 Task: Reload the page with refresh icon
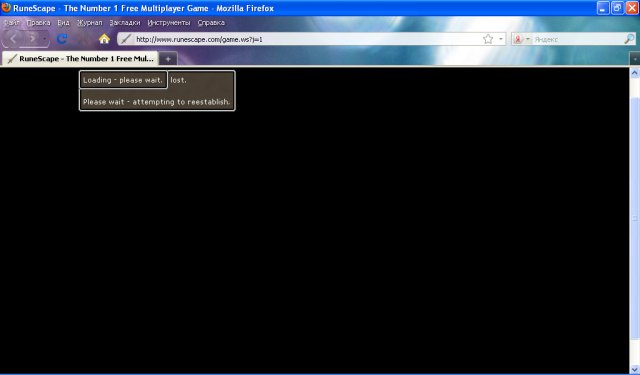tap(62, 39)
